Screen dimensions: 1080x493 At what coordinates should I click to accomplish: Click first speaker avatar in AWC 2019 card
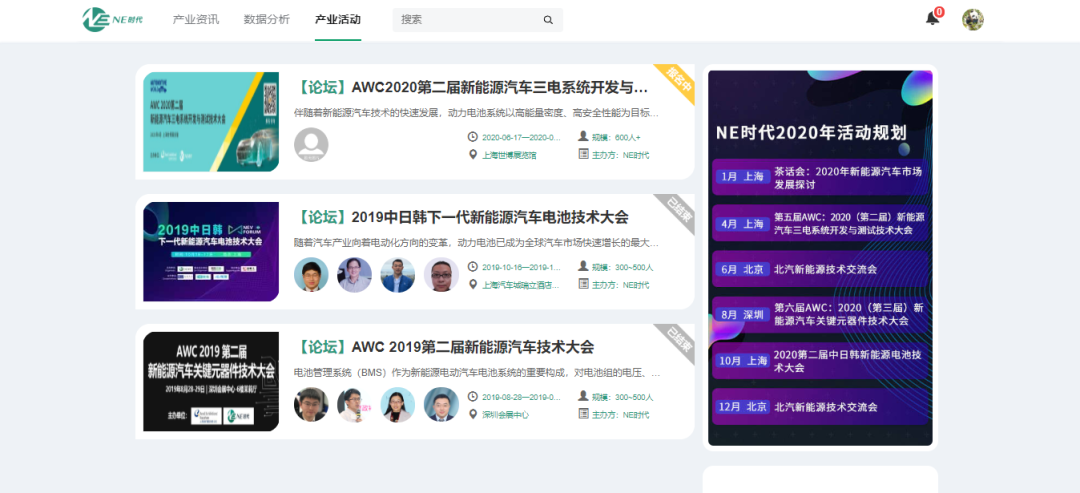(311, 404)
